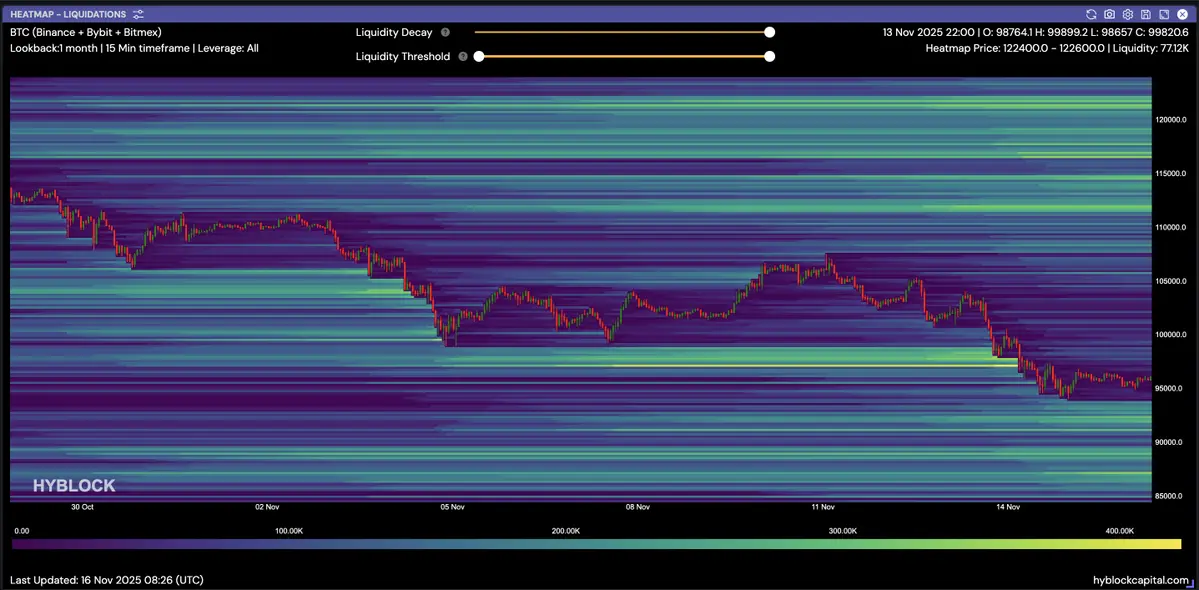Show help for Liquidity Threshold

(463, 56)
